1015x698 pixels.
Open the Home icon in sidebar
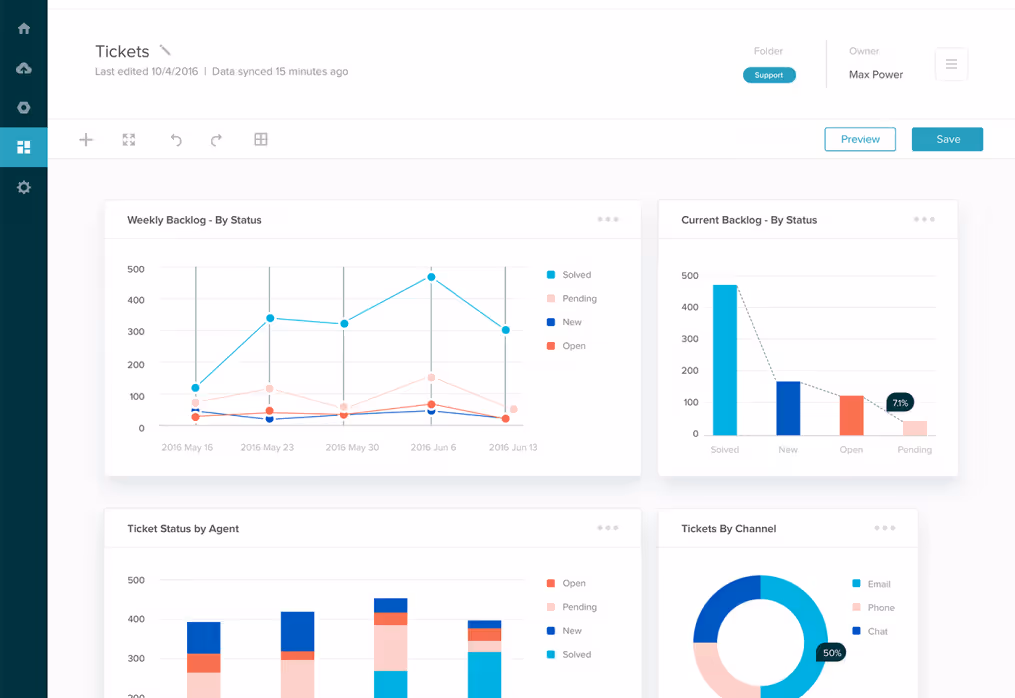pos(24,28)
